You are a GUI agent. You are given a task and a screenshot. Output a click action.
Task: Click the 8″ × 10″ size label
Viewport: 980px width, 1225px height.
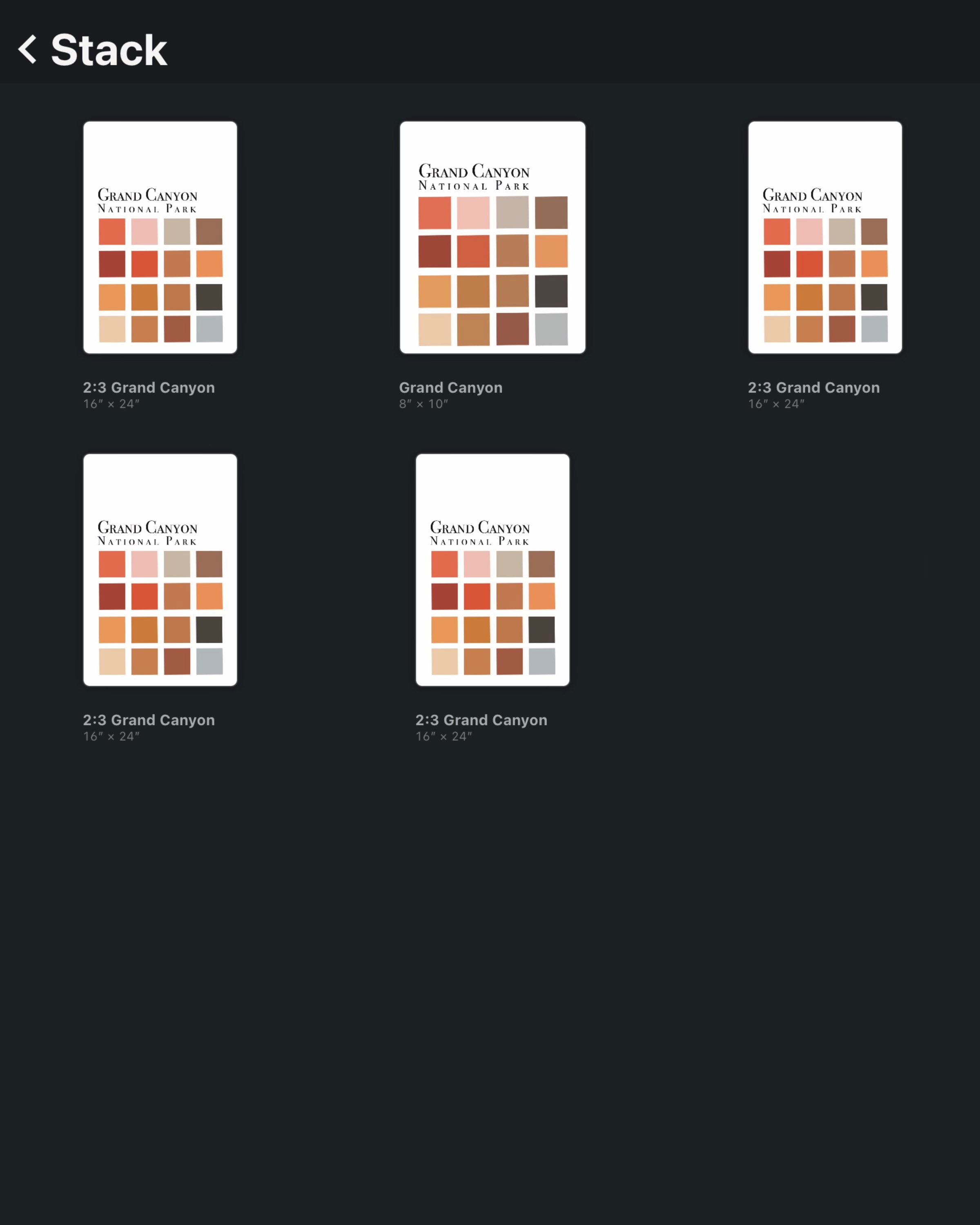coord(423,404)
